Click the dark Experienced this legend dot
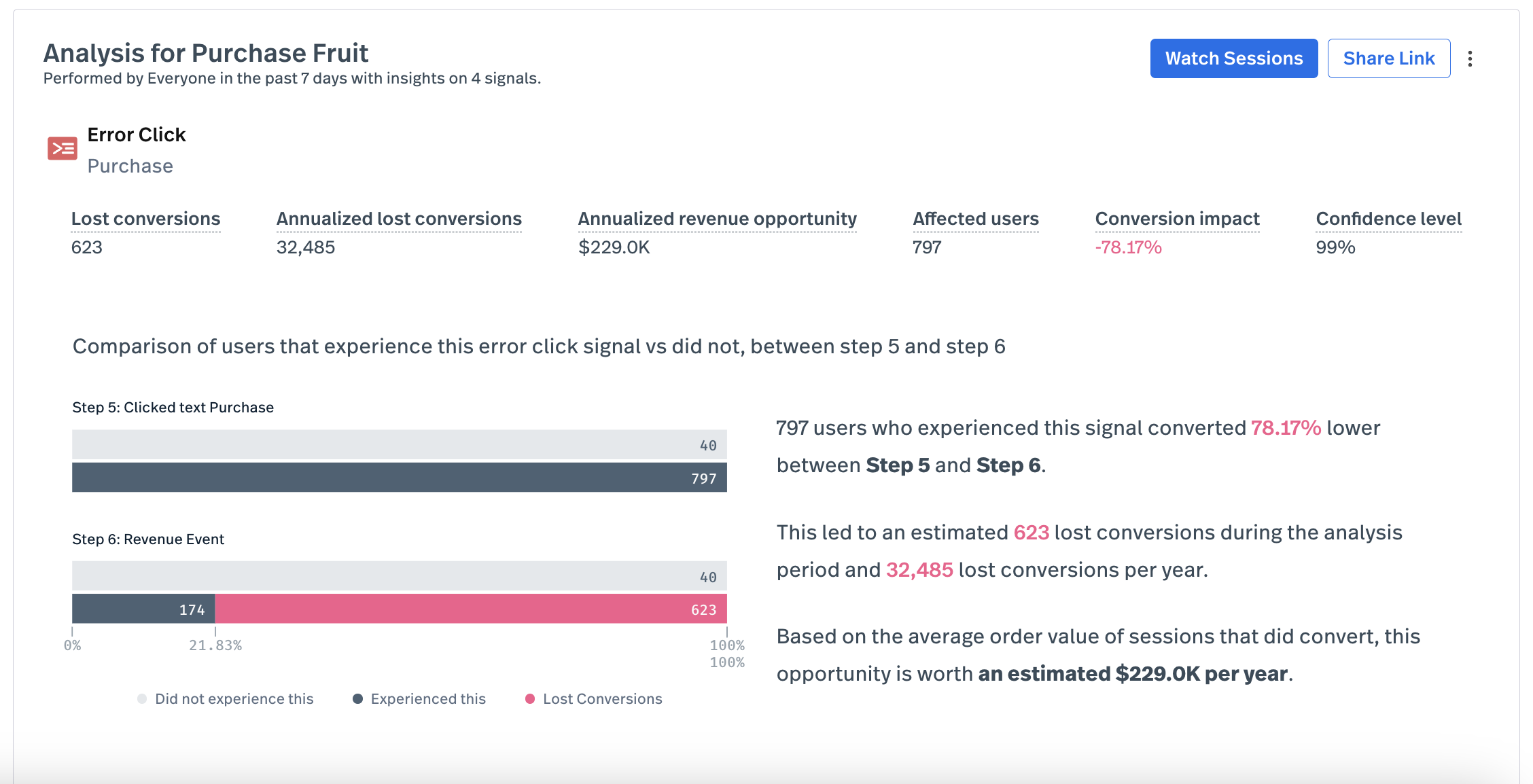Viewport: 1533px width, 784px height. (x=357, y=699)
